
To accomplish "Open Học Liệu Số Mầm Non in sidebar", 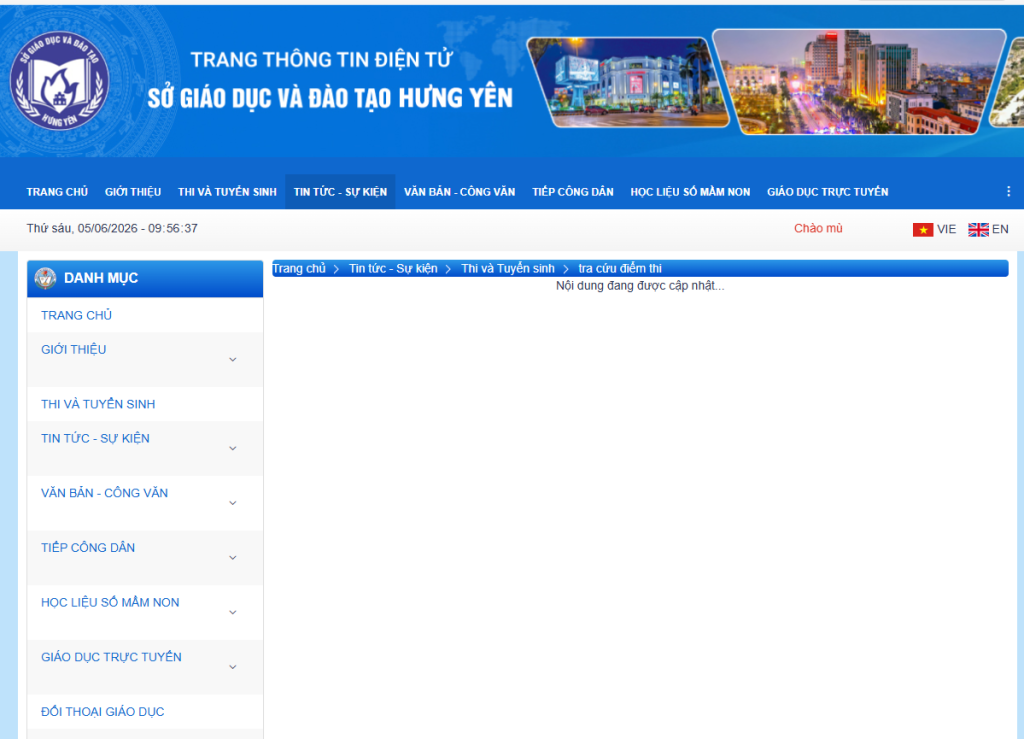I will [110, 603].
